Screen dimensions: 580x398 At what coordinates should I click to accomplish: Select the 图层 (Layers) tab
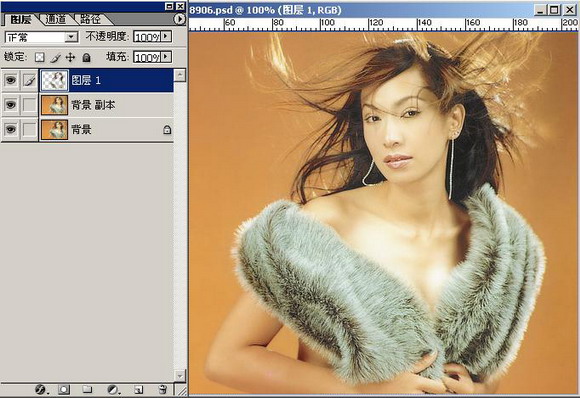pos(21,19)
